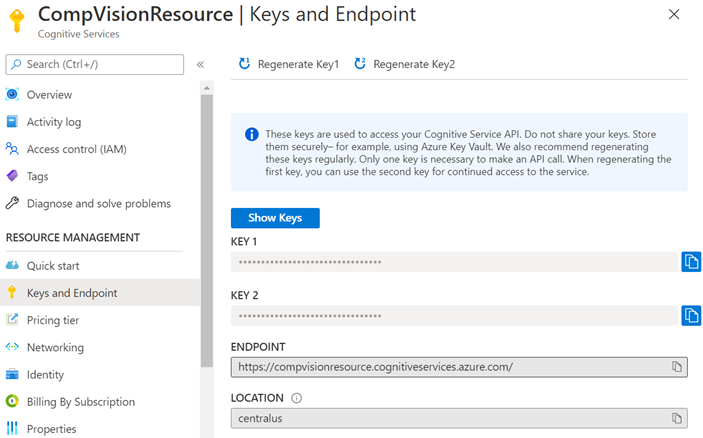This screenshot has height=438, width=703.
Task: Open Quick start page
Action: 53,266
